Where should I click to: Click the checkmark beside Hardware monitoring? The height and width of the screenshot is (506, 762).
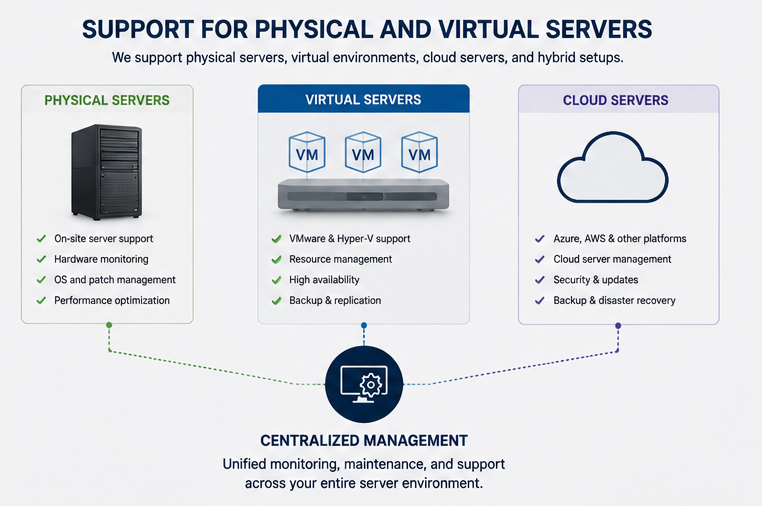click(x=41, y=259)
